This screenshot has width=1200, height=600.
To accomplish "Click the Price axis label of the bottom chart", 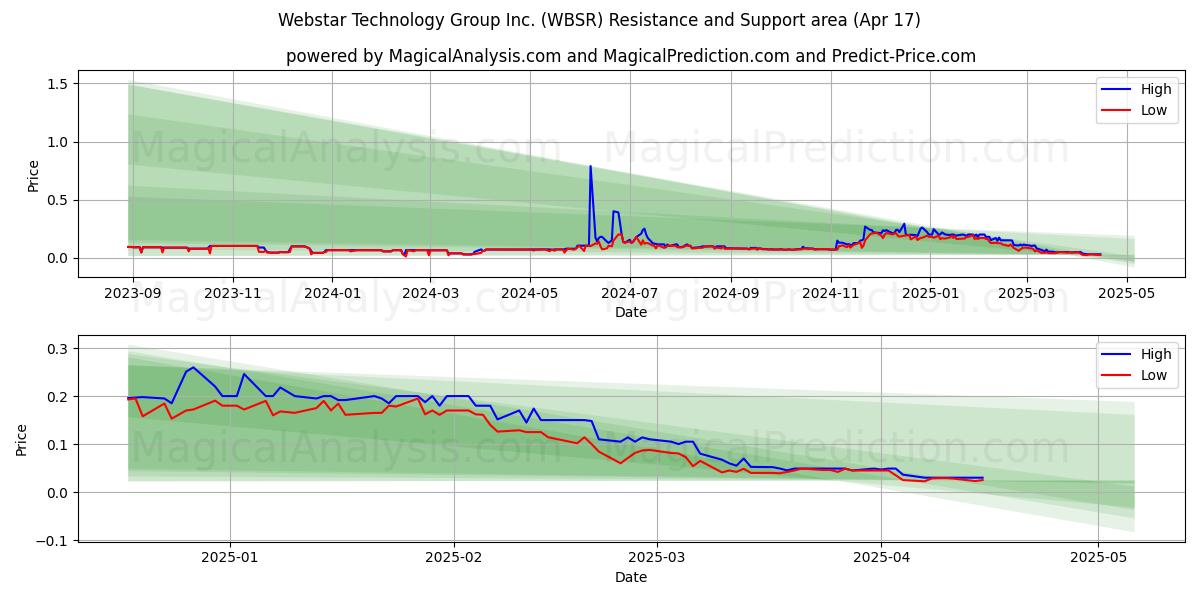I will pyautogui.click(x=22, y=440).
